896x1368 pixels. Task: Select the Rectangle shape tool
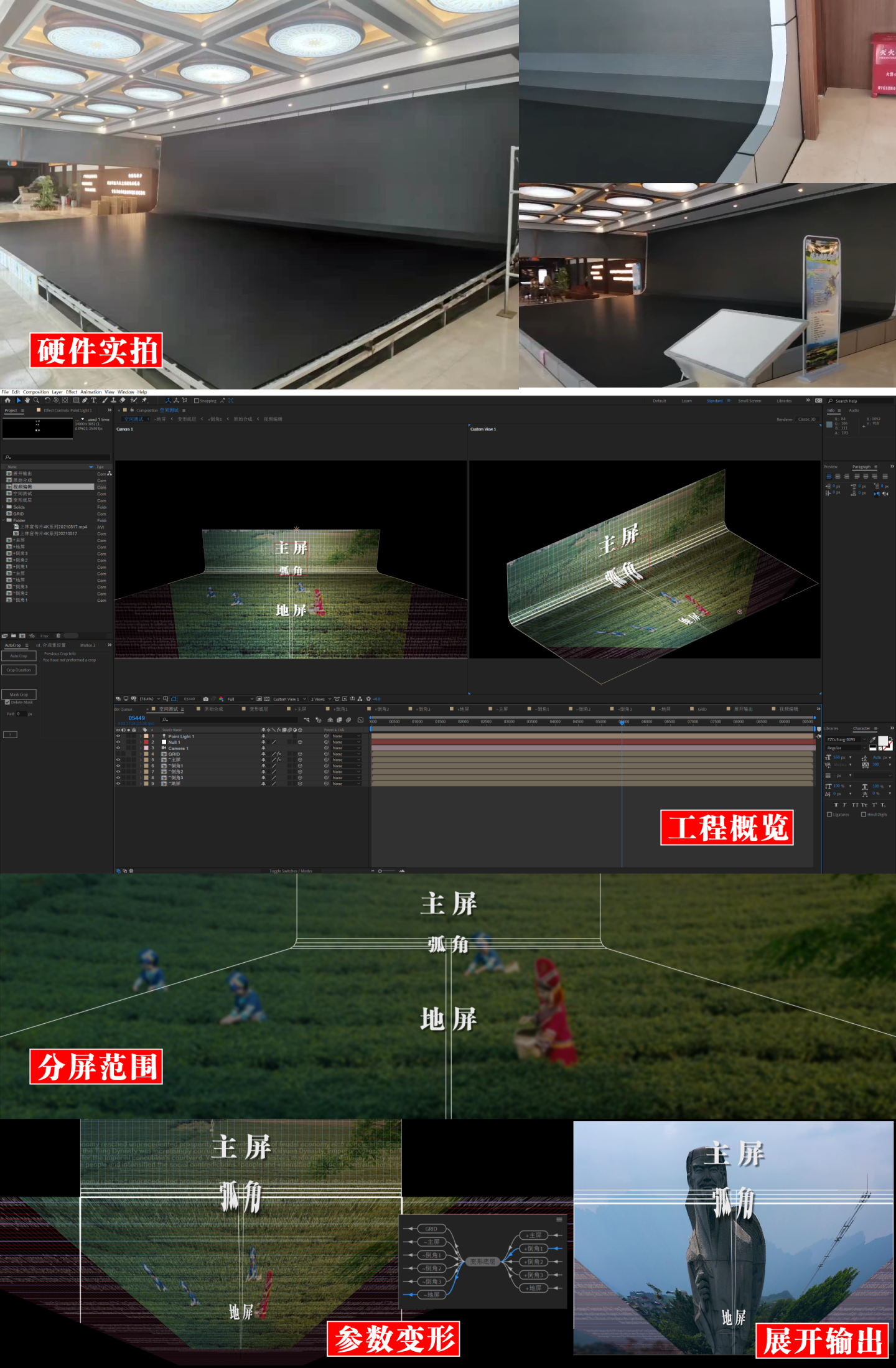point(76,400)
